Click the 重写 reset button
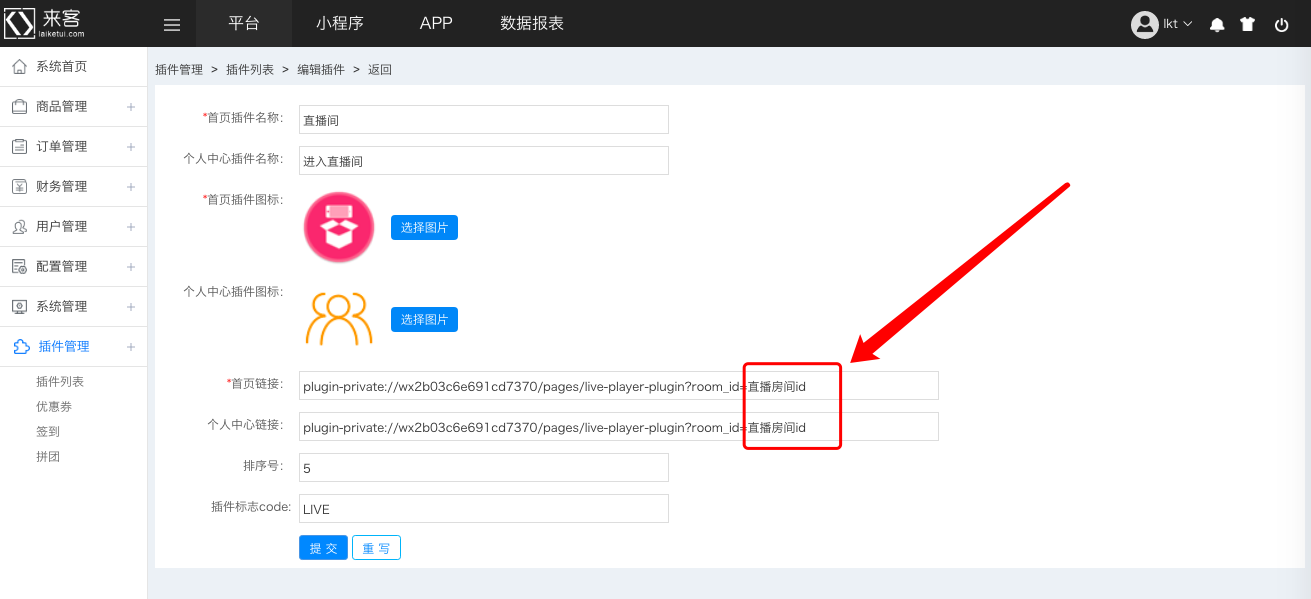Image resolution: width=1311 pixels, height=599 pixels. pyautogui.click(x=376, y=548)
